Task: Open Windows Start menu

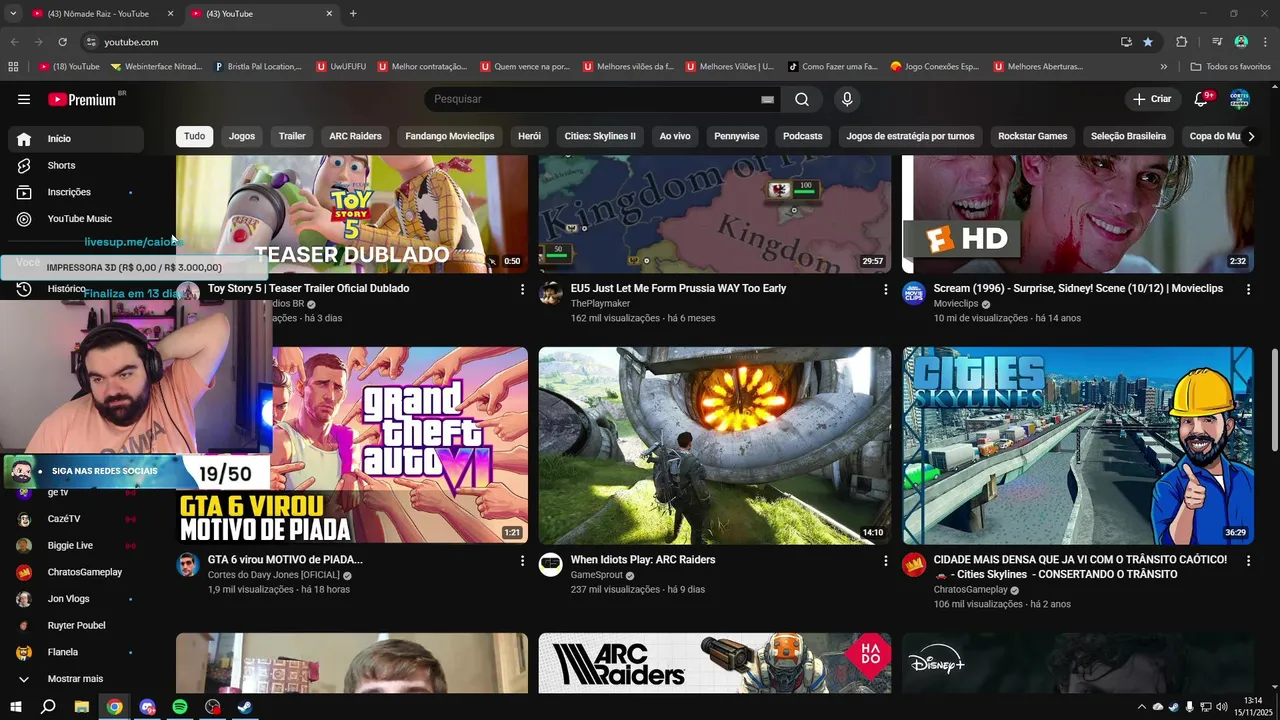Action: click(x=15, y=707)
